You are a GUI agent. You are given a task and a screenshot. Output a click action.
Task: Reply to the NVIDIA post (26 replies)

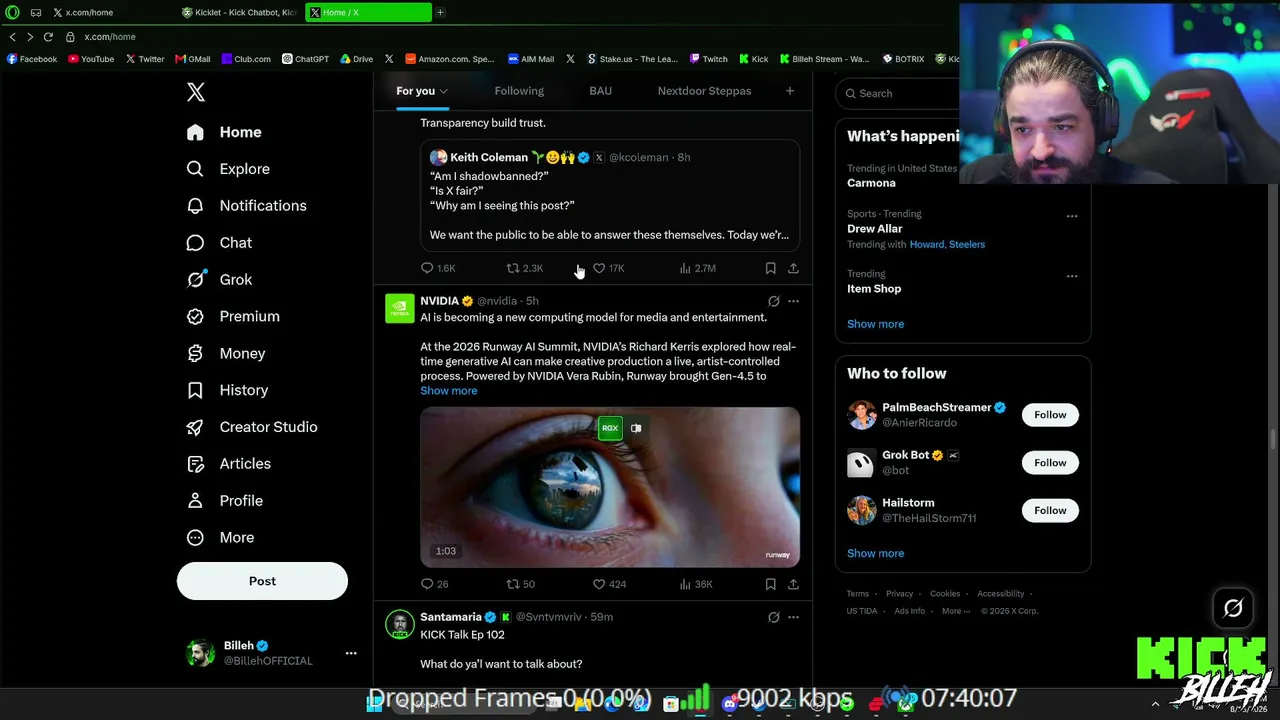[x=435, y=584]
